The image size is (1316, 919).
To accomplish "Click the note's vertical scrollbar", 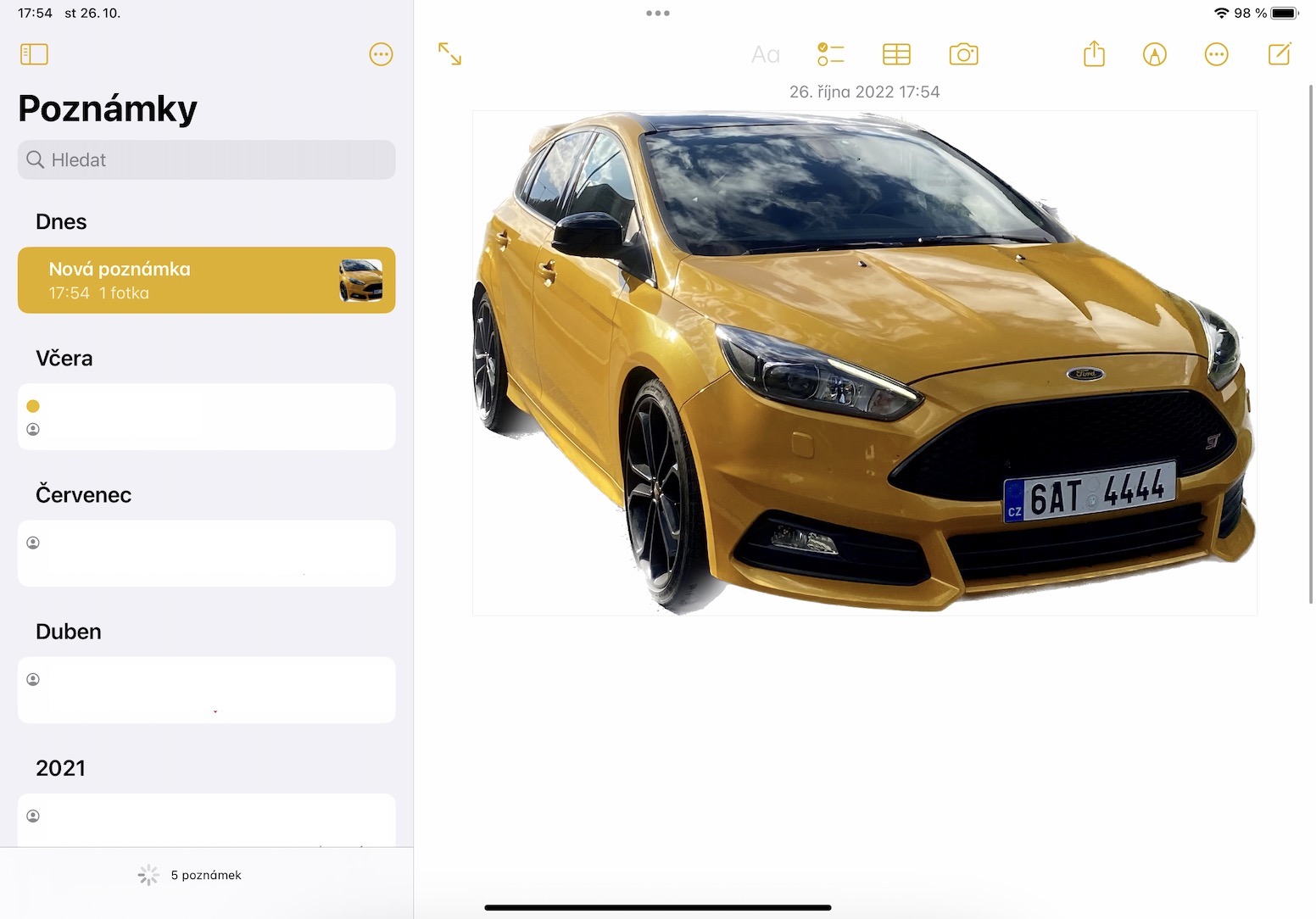I will point(1311,343).
